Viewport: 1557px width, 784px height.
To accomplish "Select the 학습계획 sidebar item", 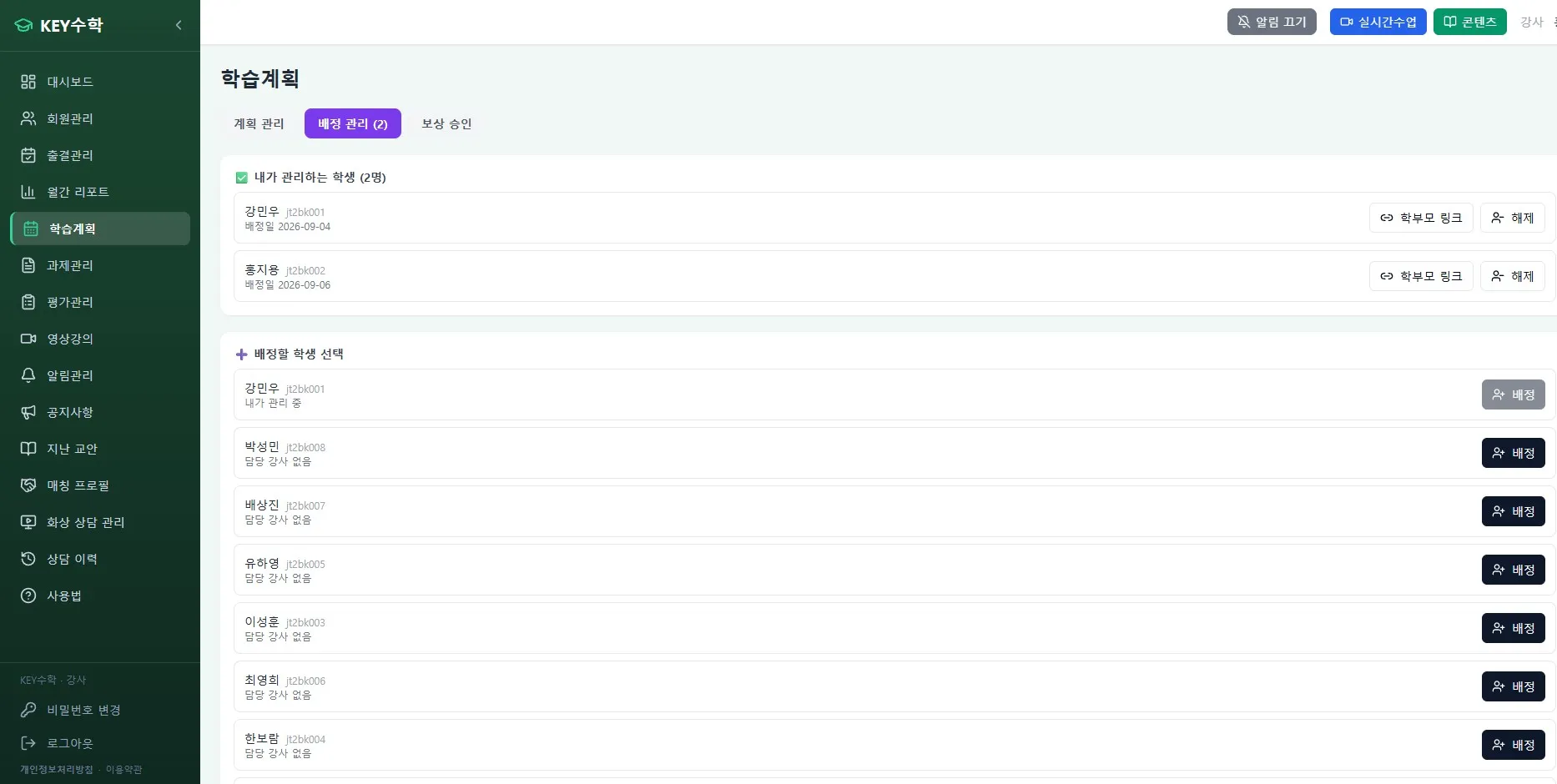I will tap(100, 229).
